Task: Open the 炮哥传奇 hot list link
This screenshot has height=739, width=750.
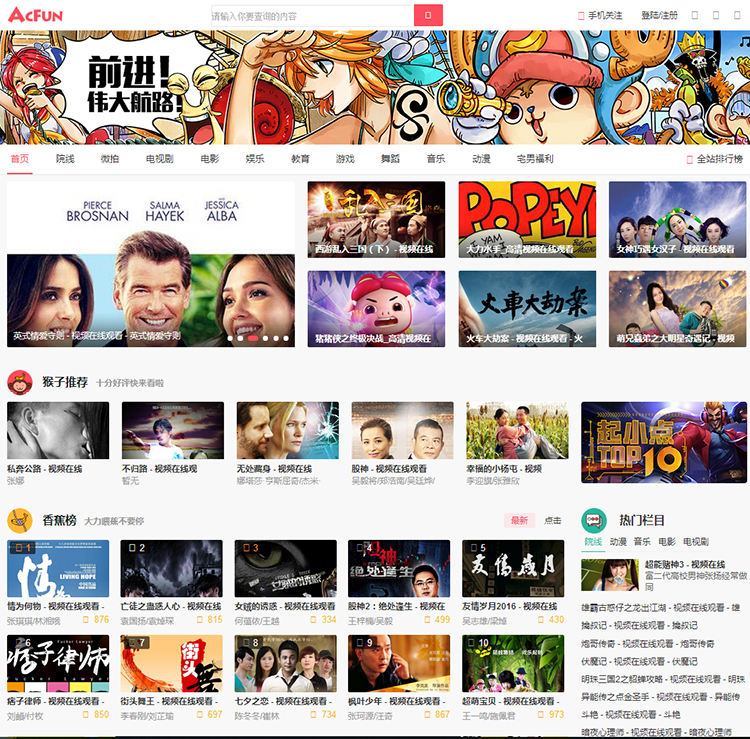Action: click(x=648, y=644)
